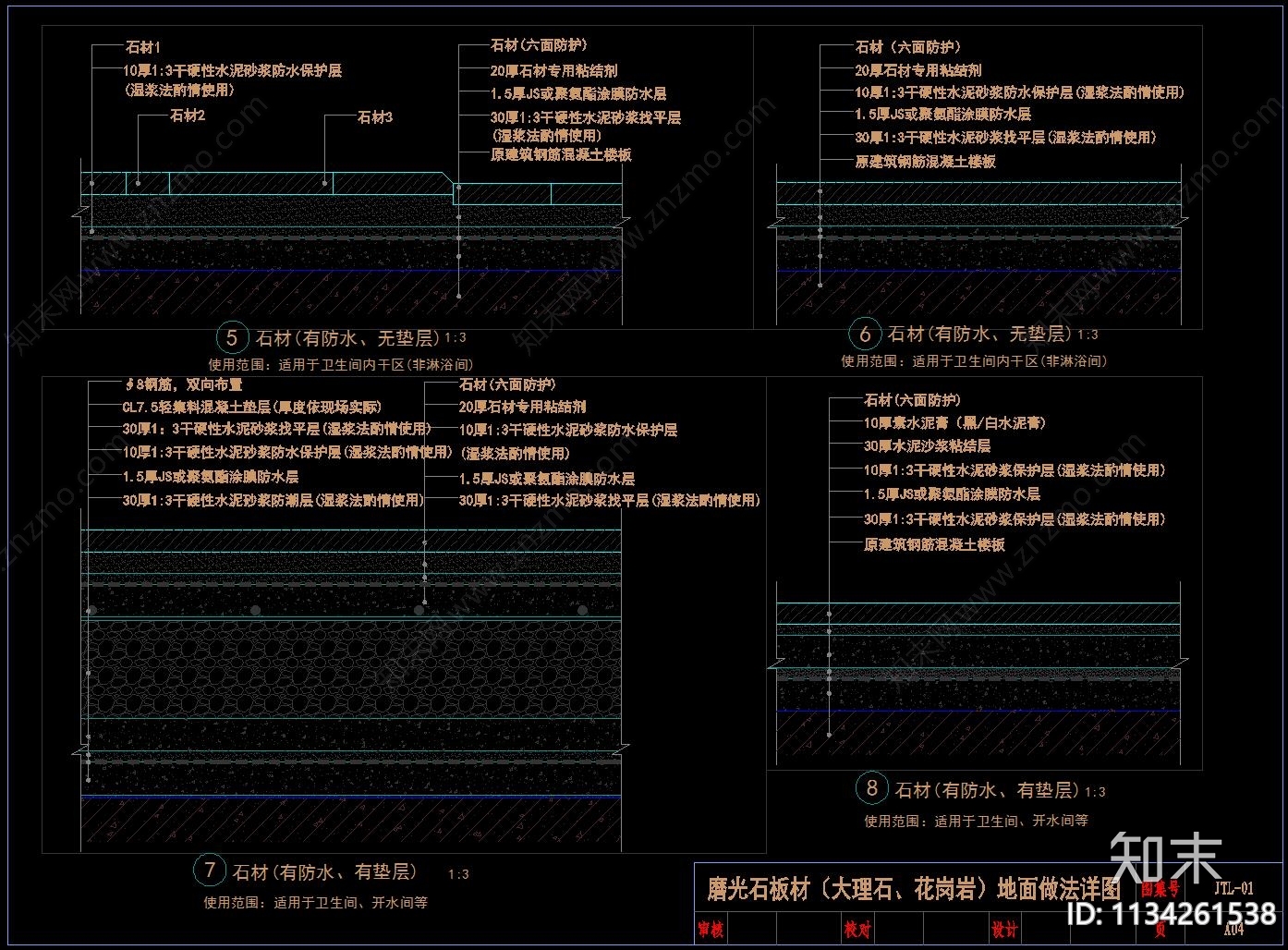
Task: Select detail 8 title '石材(有防水、有垫层)'
Action: click(988, 790)
